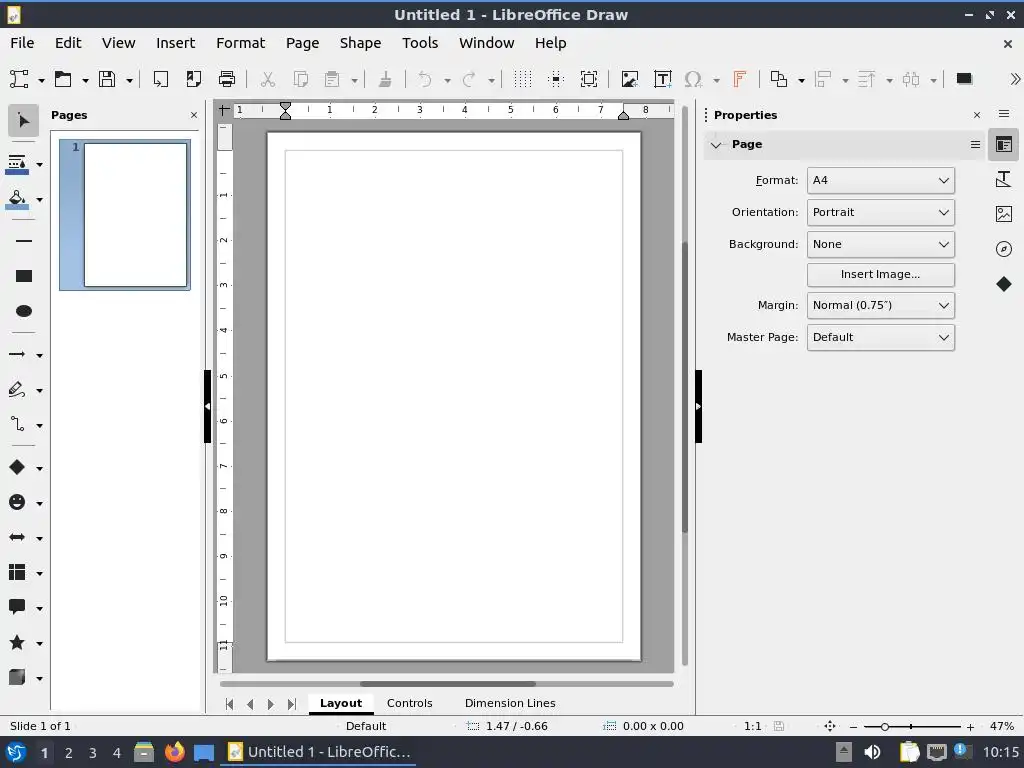This screenshot has width=1024, height=768.
Task: Click Insert Special Character omega icon
Action: point(693,79)
